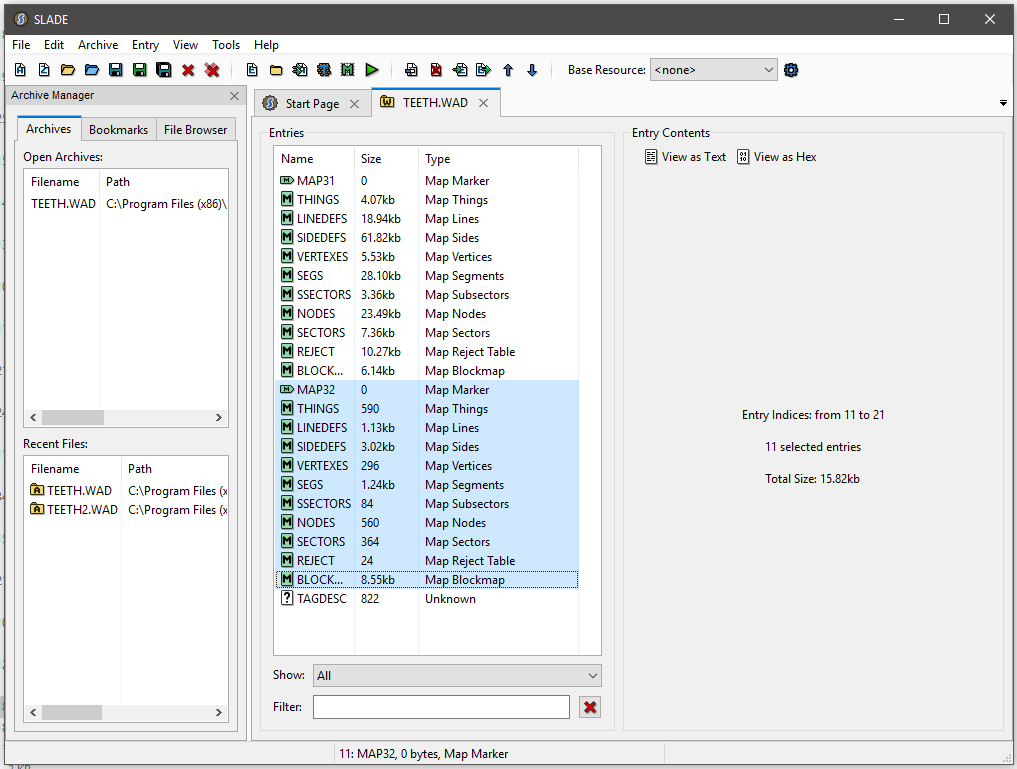This screenshot has width=1017, height=769.
Task: Run archive with green play icon
Action: [x=372, y=70]
